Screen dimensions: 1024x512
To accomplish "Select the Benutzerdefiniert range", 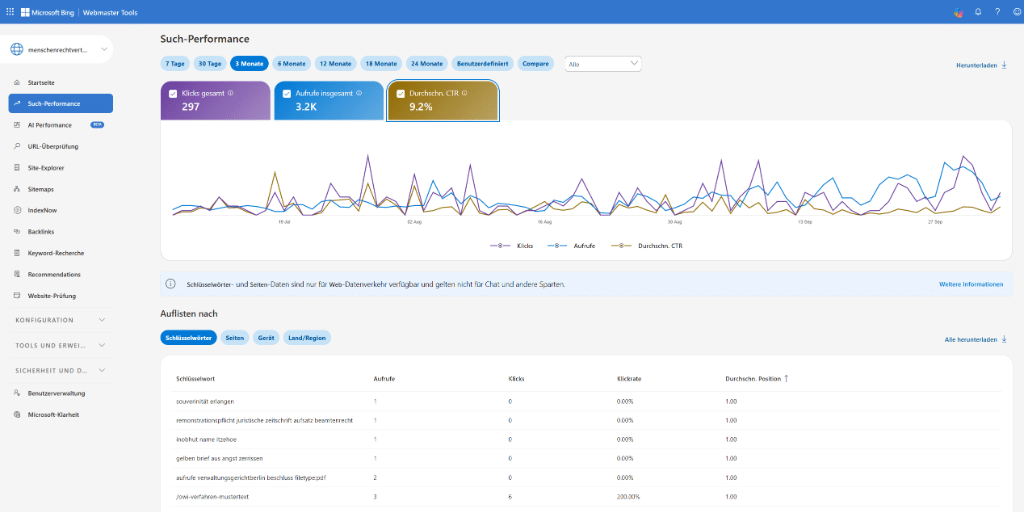I will click(x=482, y=63).
